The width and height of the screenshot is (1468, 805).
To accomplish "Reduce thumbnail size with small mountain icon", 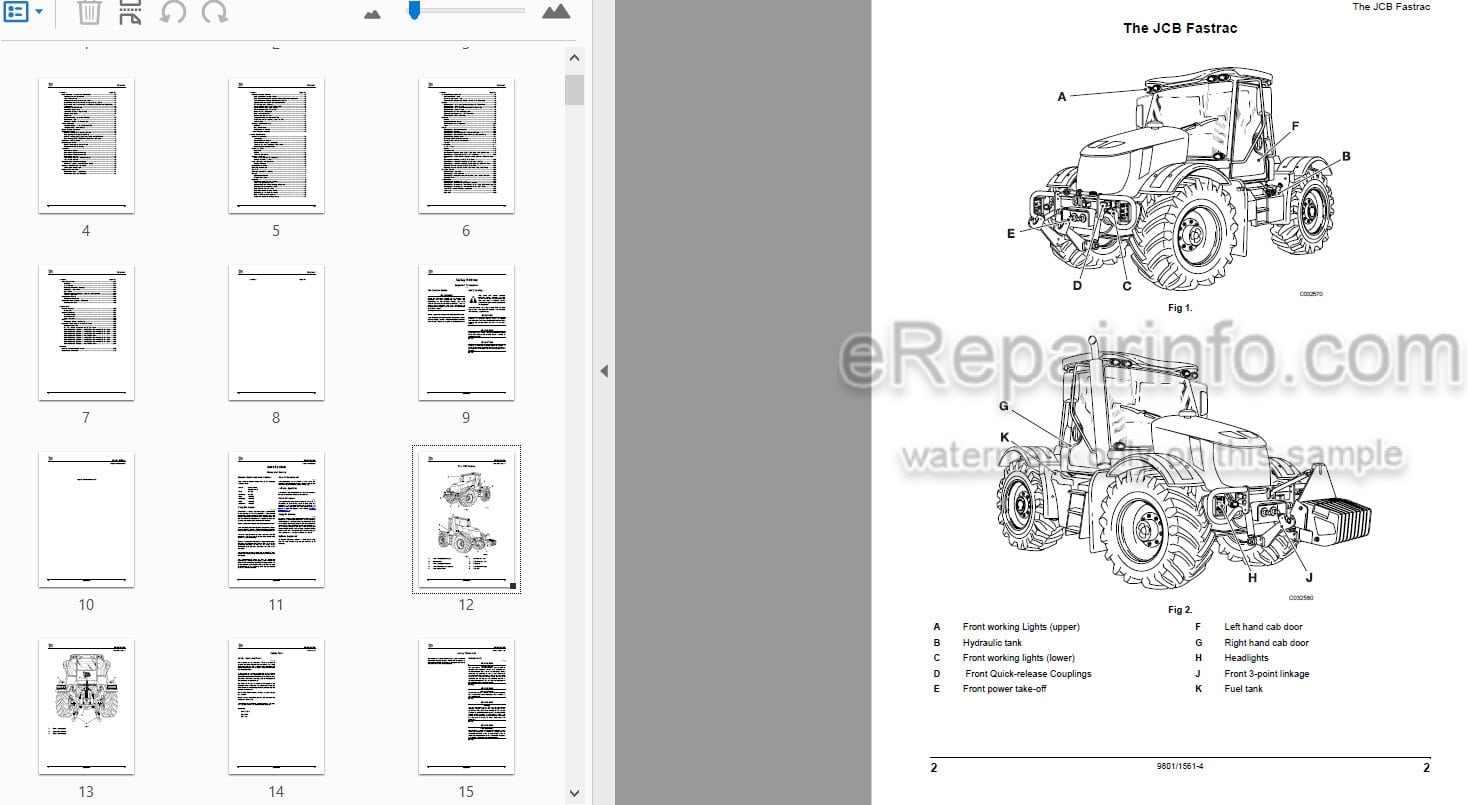I will coord(372,13).
